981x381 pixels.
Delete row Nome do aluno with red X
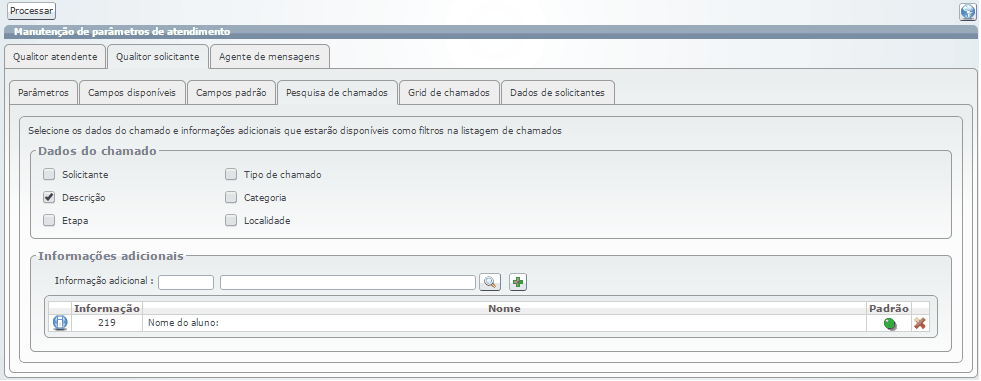point(920,323)
